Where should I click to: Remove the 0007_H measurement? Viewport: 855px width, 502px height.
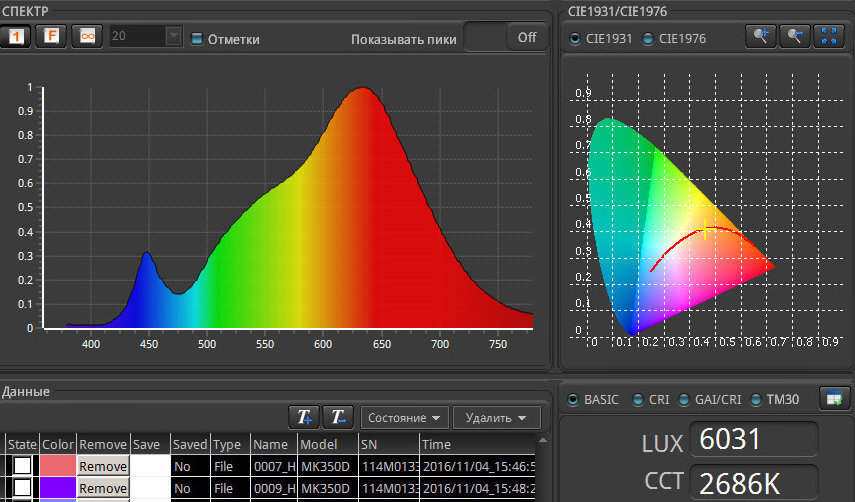tap(103, 466)
